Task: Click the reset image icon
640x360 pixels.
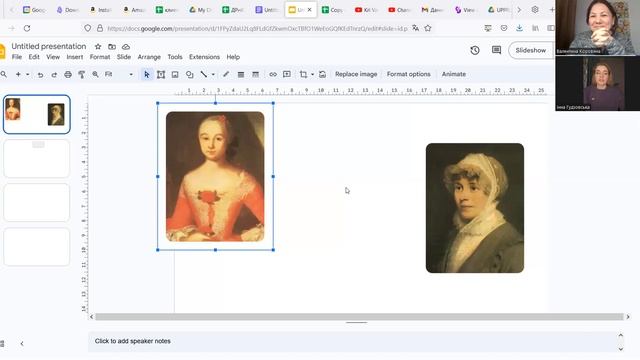Action: point(322,74)
